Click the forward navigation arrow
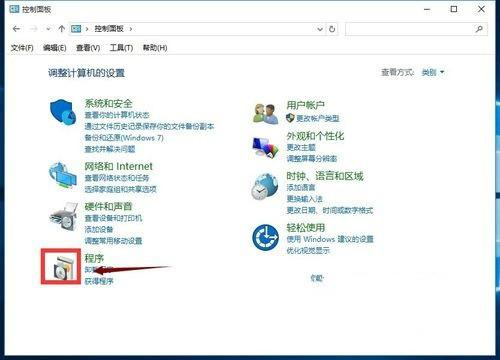 pyautogui.click(x=34, y=29)
